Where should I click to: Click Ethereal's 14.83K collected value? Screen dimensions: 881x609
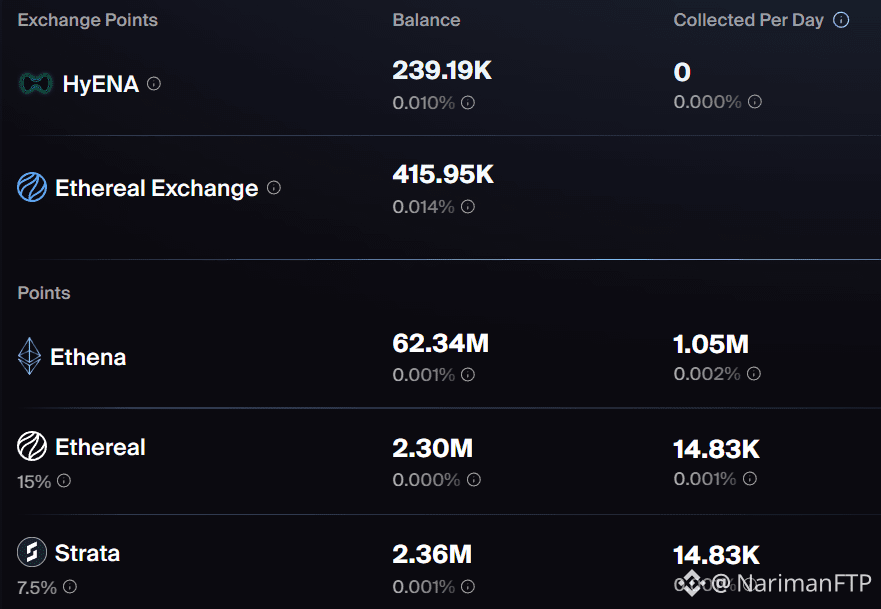[716, 449]
